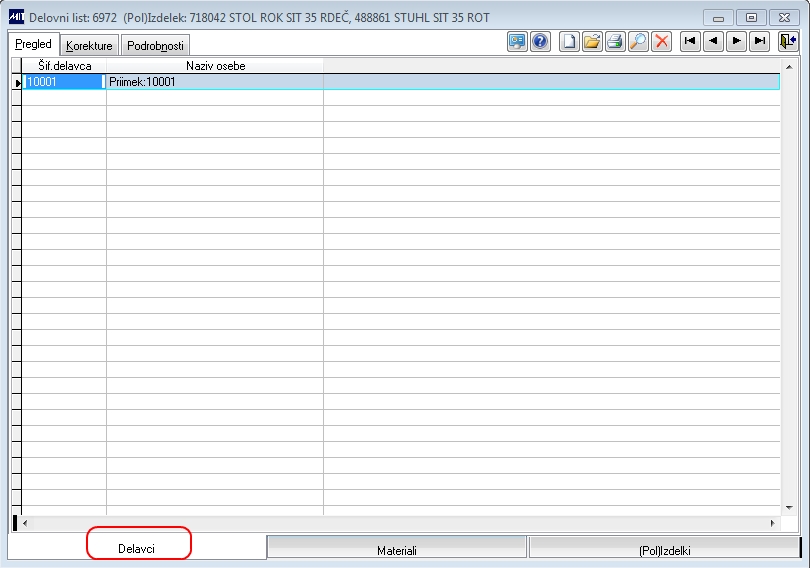Image resolution: width=810 pixels, height=568 pixels.
Task: Jump to the first record
Action: [690, 42]
